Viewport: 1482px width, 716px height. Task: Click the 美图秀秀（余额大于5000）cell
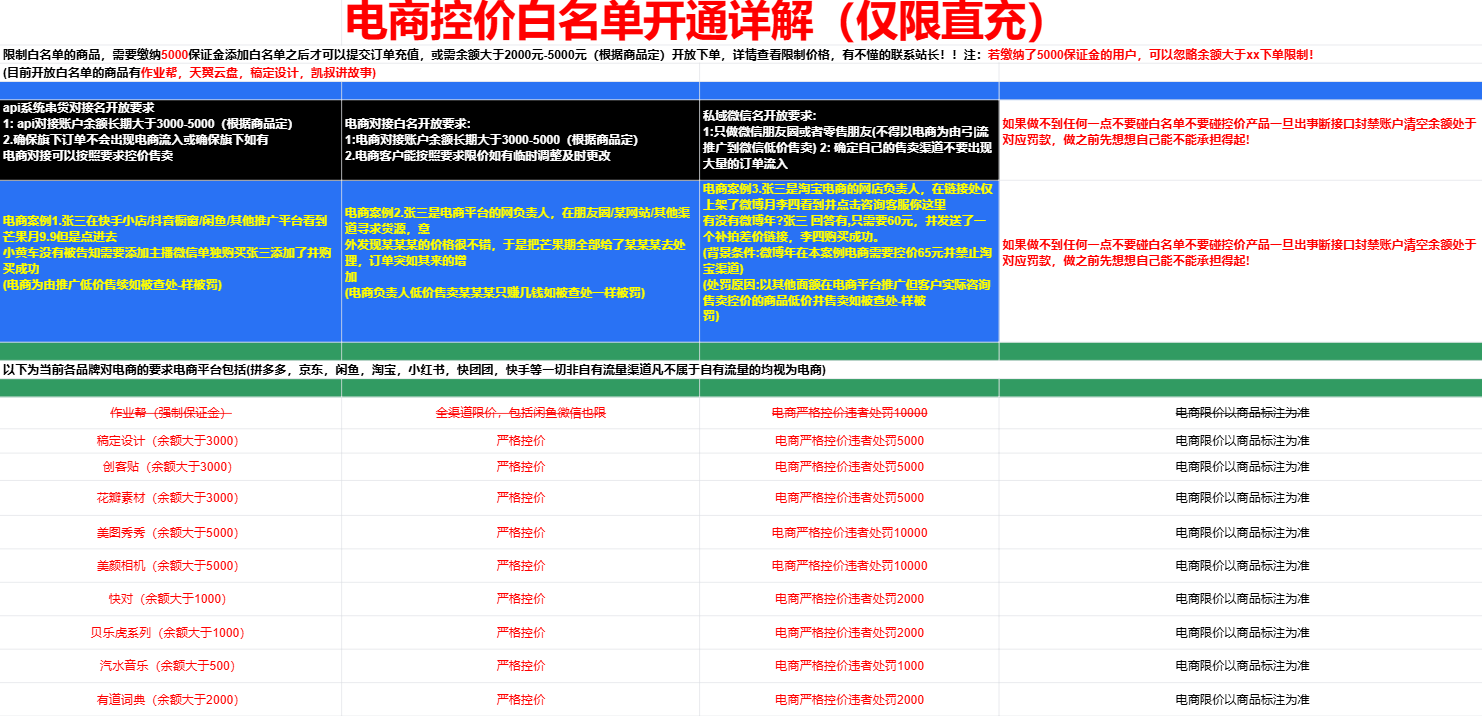coord(168,533)
